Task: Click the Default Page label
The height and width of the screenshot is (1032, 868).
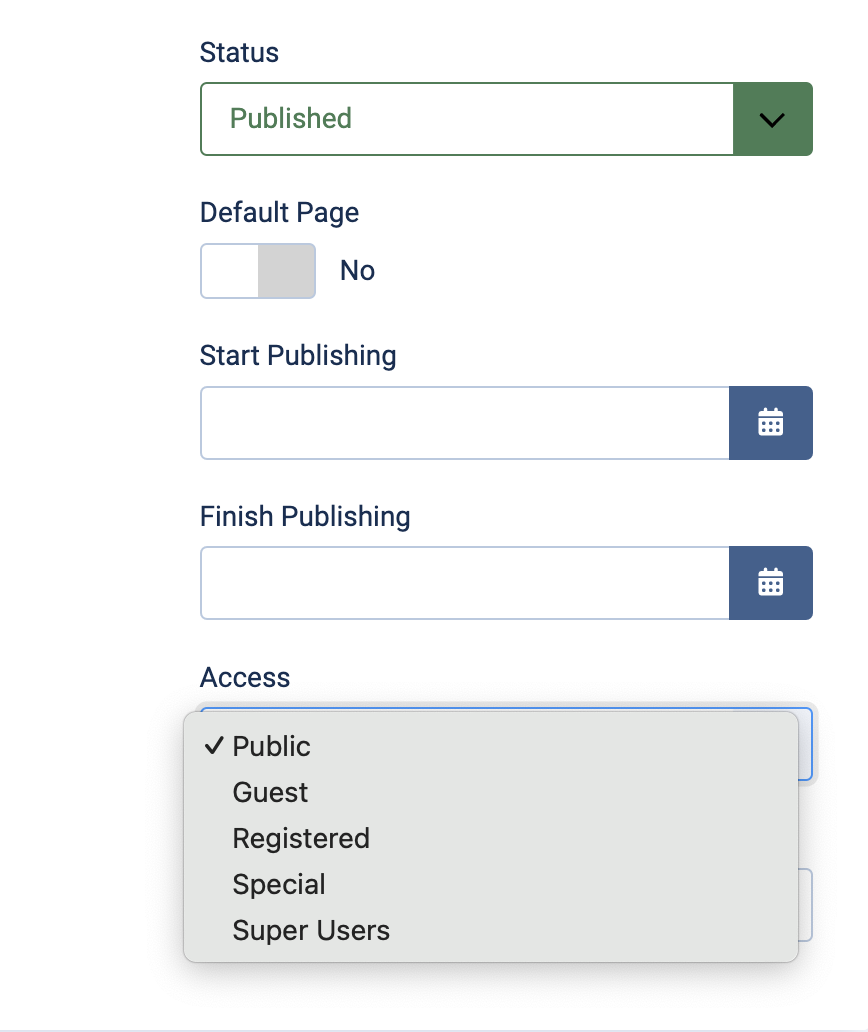Action: pyautogui.click(x=279, y=213)
